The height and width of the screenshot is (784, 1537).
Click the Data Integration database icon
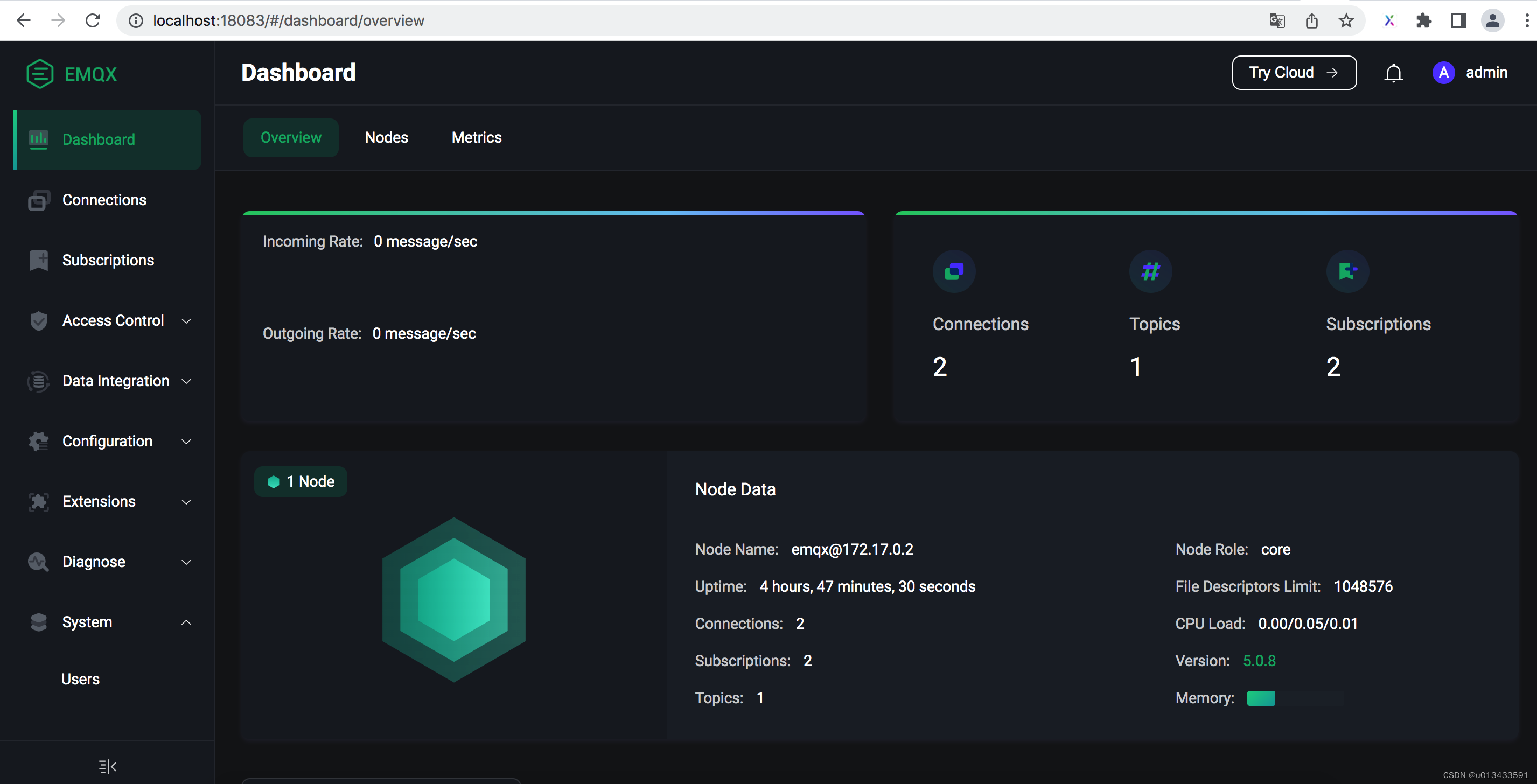point(39,381)
